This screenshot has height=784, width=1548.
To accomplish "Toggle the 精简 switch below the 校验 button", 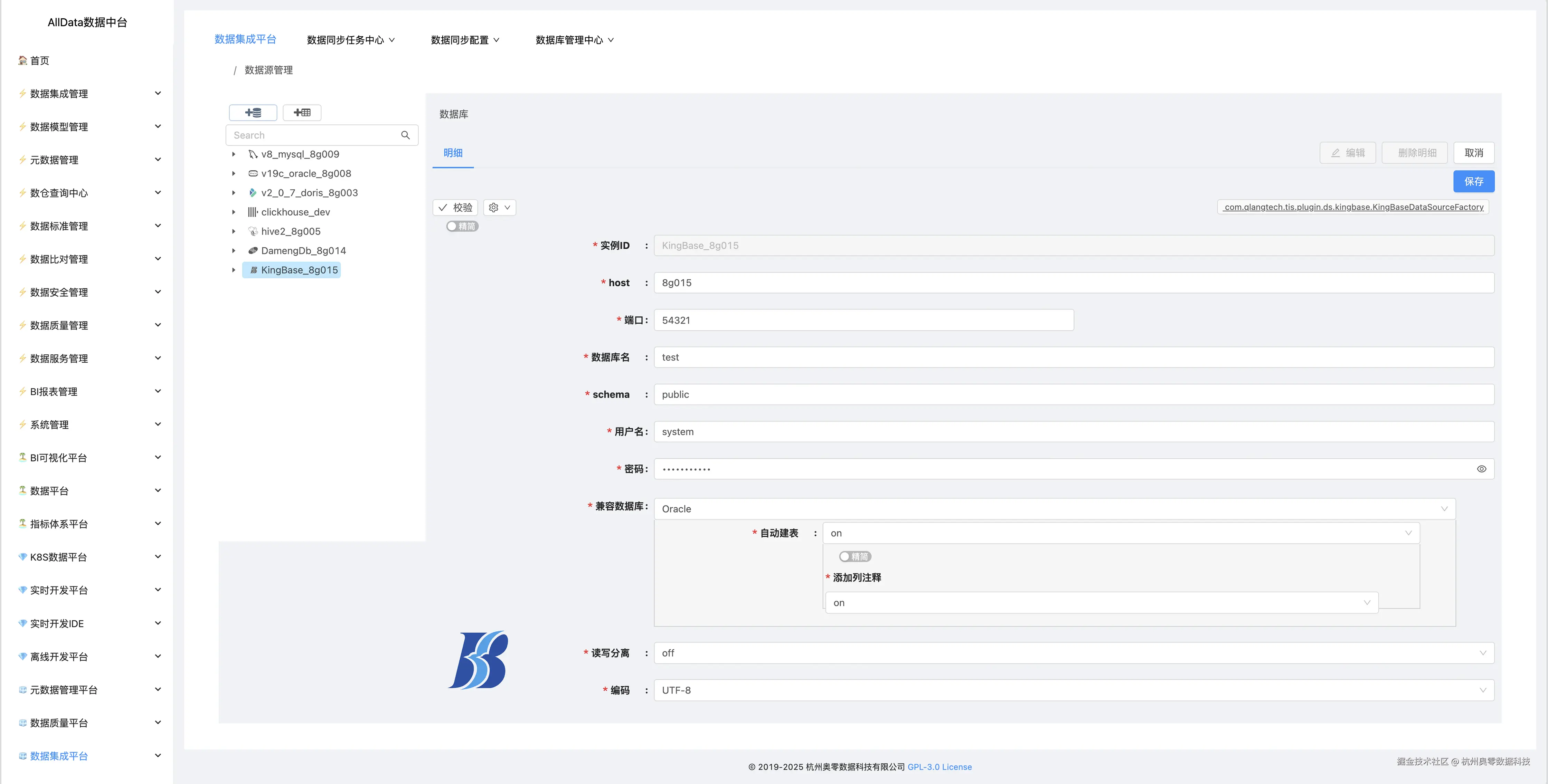I will pyautogui.click(x=462, y=226).
